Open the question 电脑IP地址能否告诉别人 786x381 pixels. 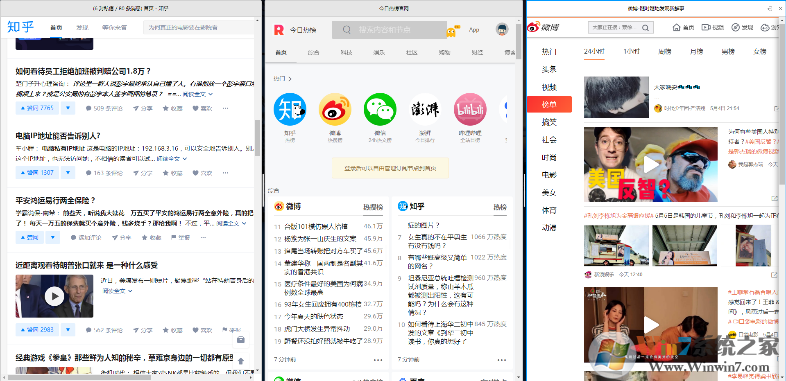pos(58,136)
